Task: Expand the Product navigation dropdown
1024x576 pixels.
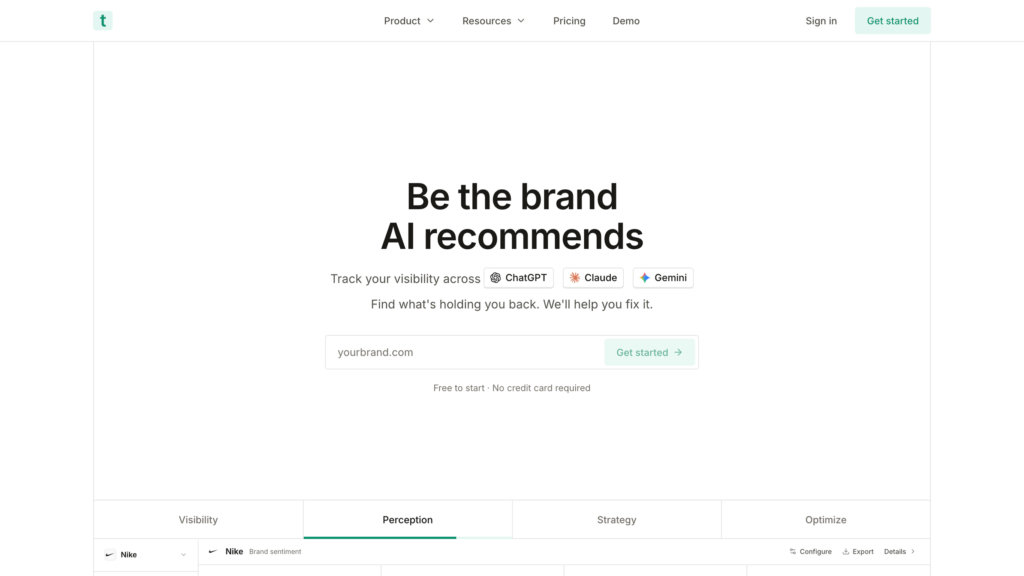Action: click(409, 21)
